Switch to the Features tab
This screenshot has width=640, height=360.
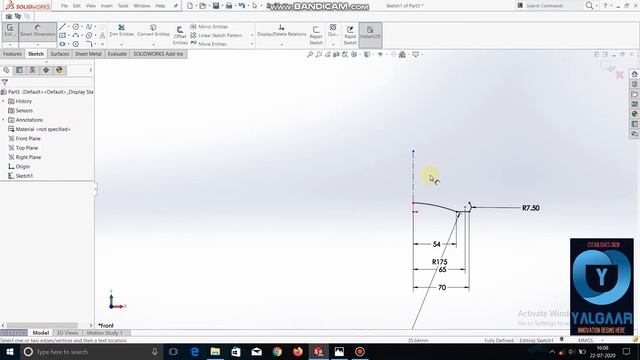point(12,54)
